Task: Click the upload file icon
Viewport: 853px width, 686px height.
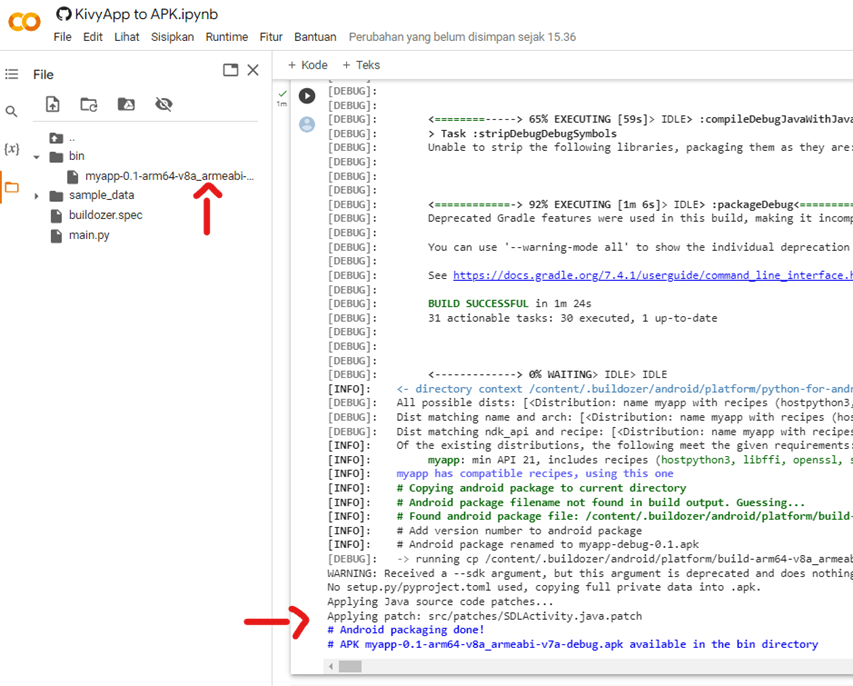Action: [x=53, y=104]
